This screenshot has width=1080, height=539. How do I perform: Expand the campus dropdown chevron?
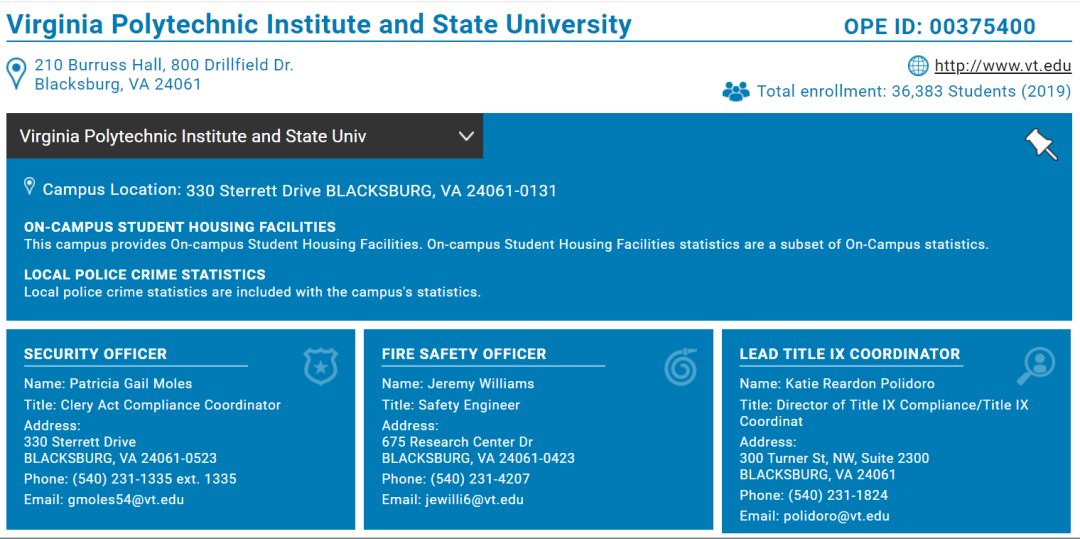(x=466, y=136)
